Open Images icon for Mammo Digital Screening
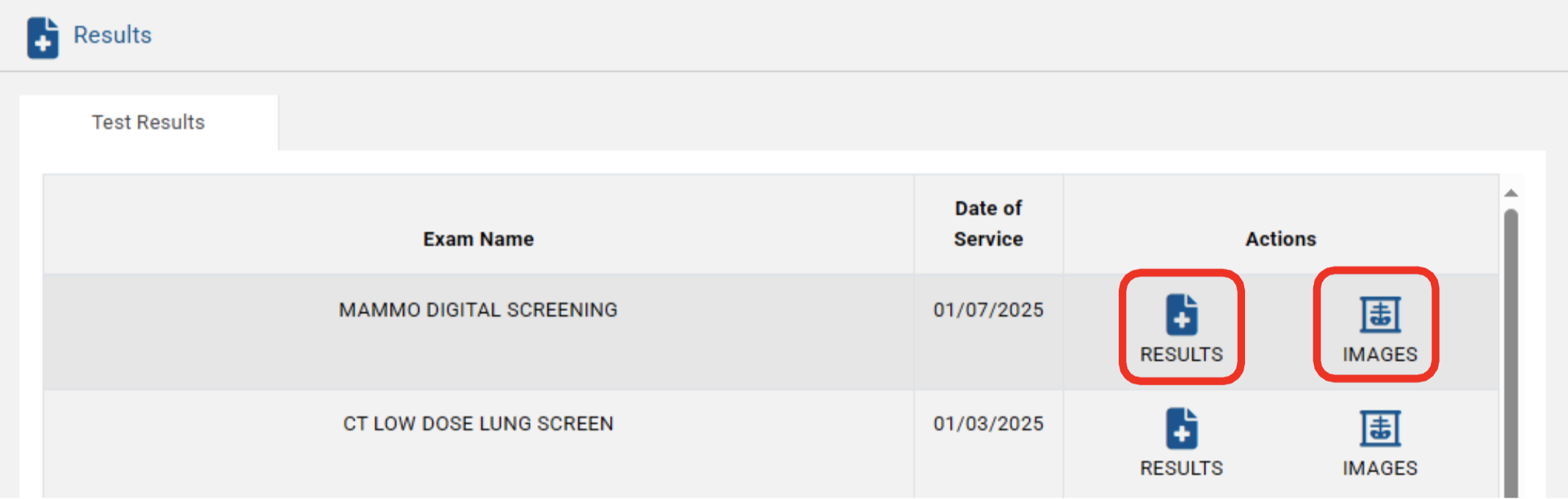This screenshot has height=499, width=1568. coord(1380,315)
